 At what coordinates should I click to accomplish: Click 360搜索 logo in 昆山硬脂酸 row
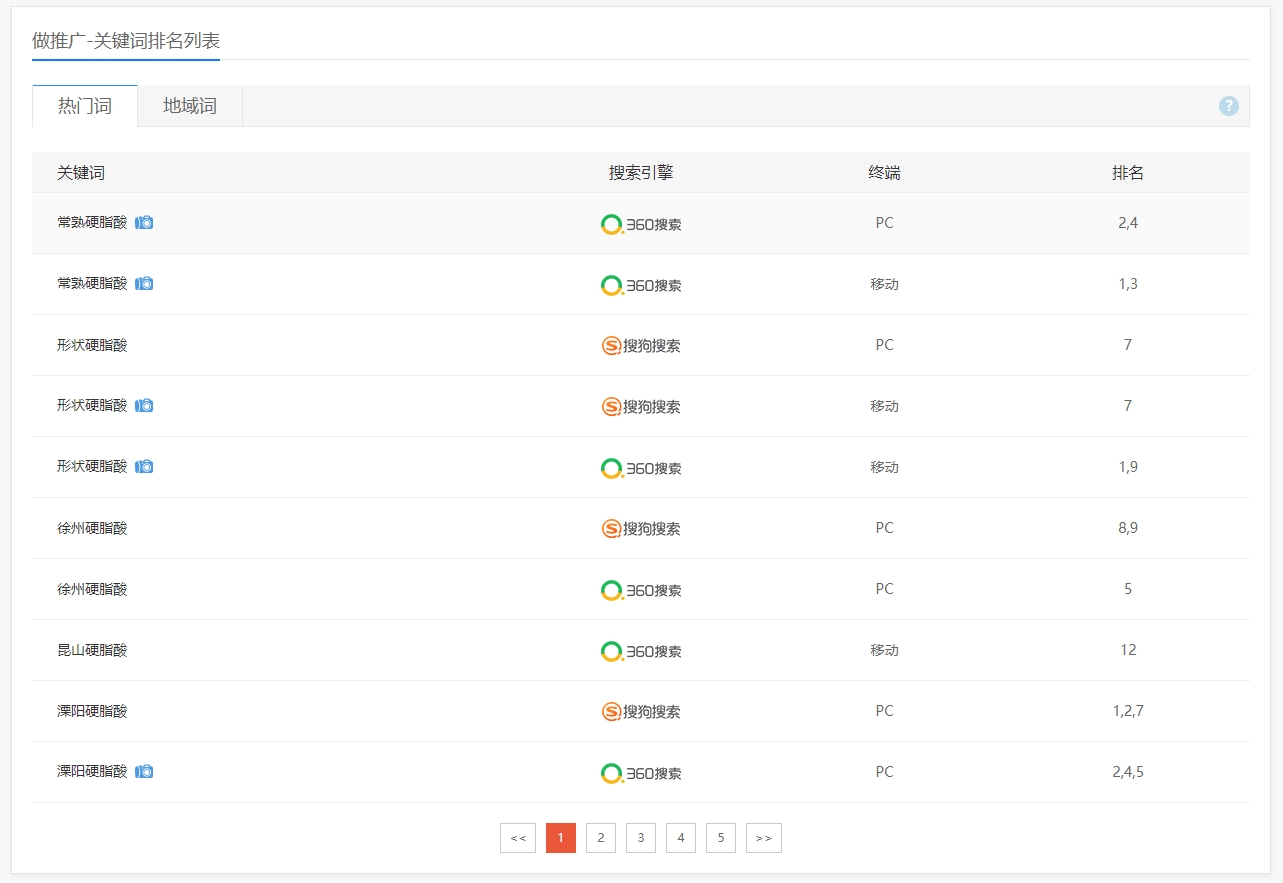click(641, 651)
